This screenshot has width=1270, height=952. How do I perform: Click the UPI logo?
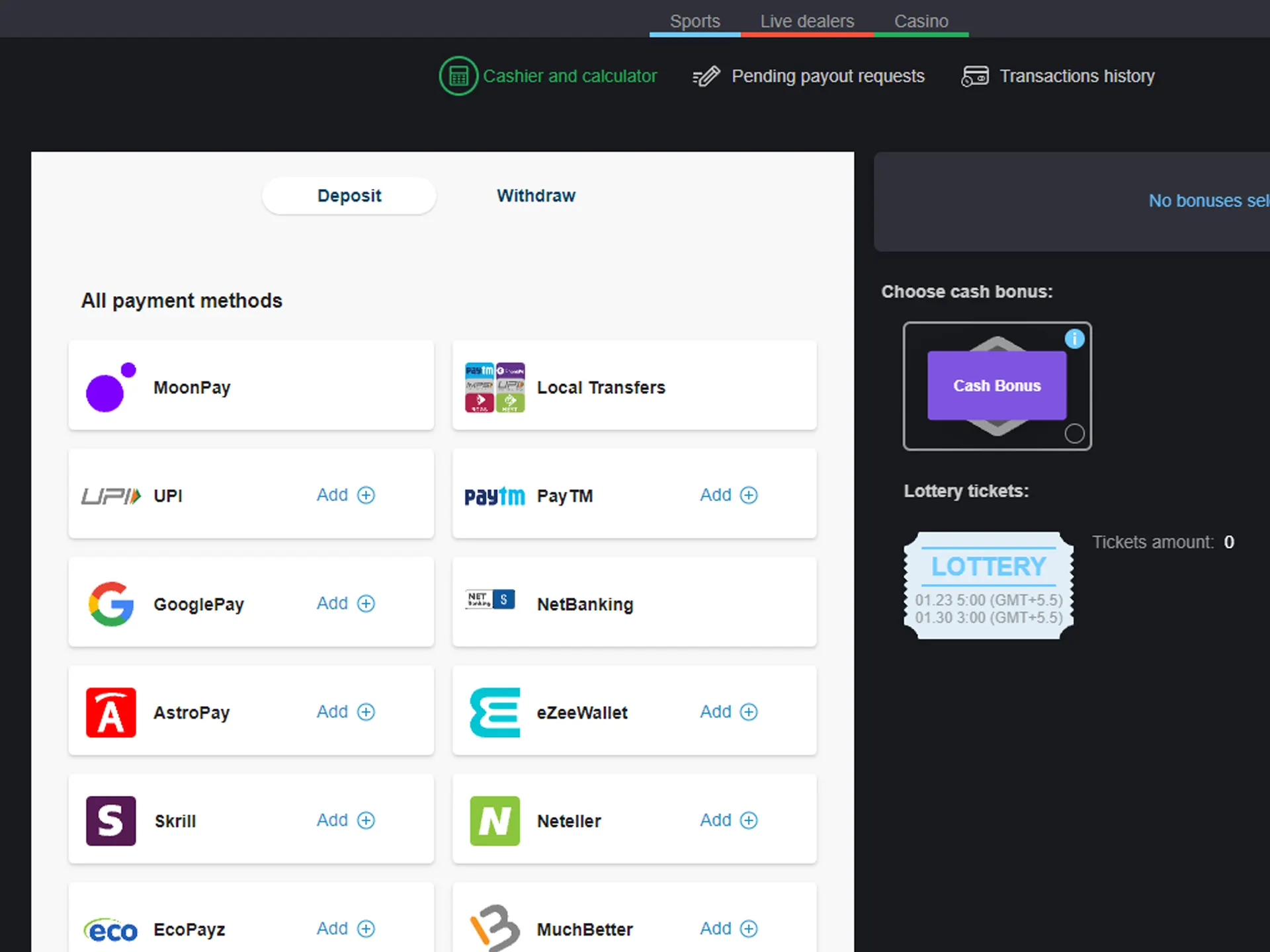click(x=111, y=496)
